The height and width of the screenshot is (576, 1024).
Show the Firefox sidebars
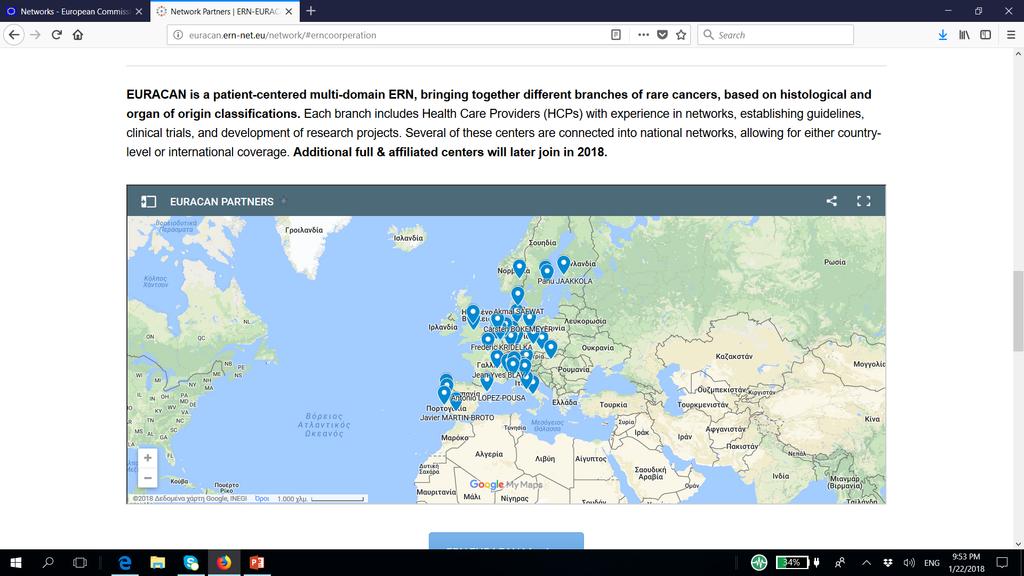click(985, 35)
